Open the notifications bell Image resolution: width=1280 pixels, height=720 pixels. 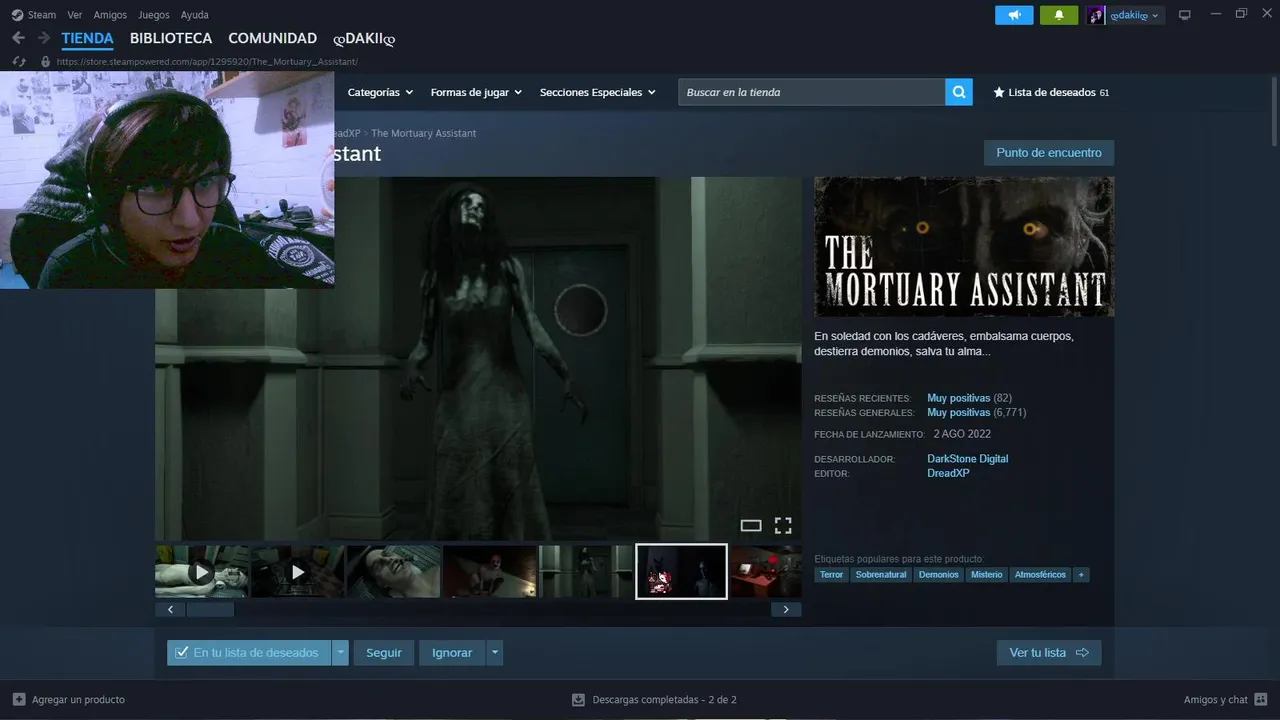tap(1059, 15)
